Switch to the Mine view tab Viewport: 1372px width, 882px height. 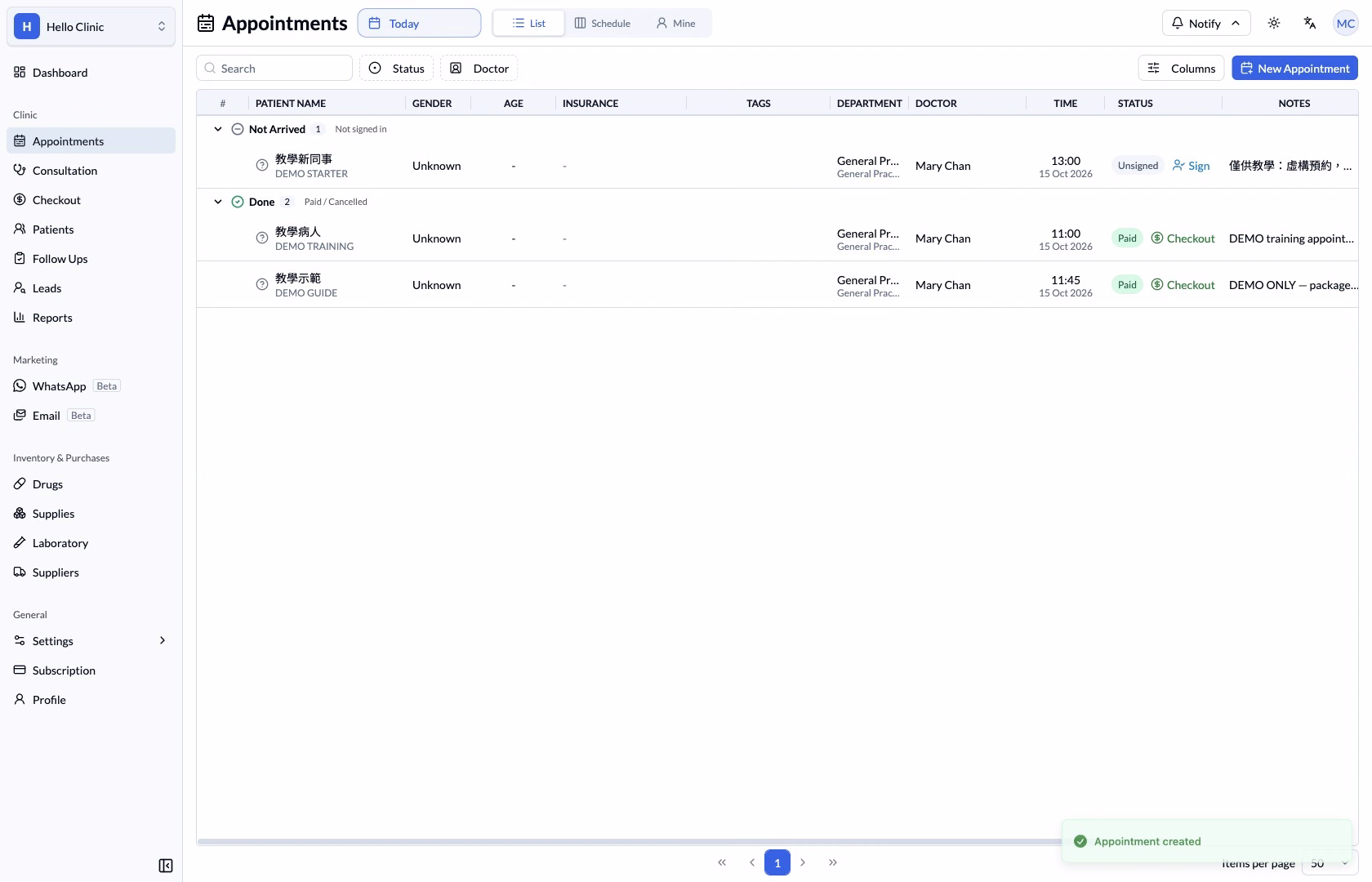coord(676,23)
